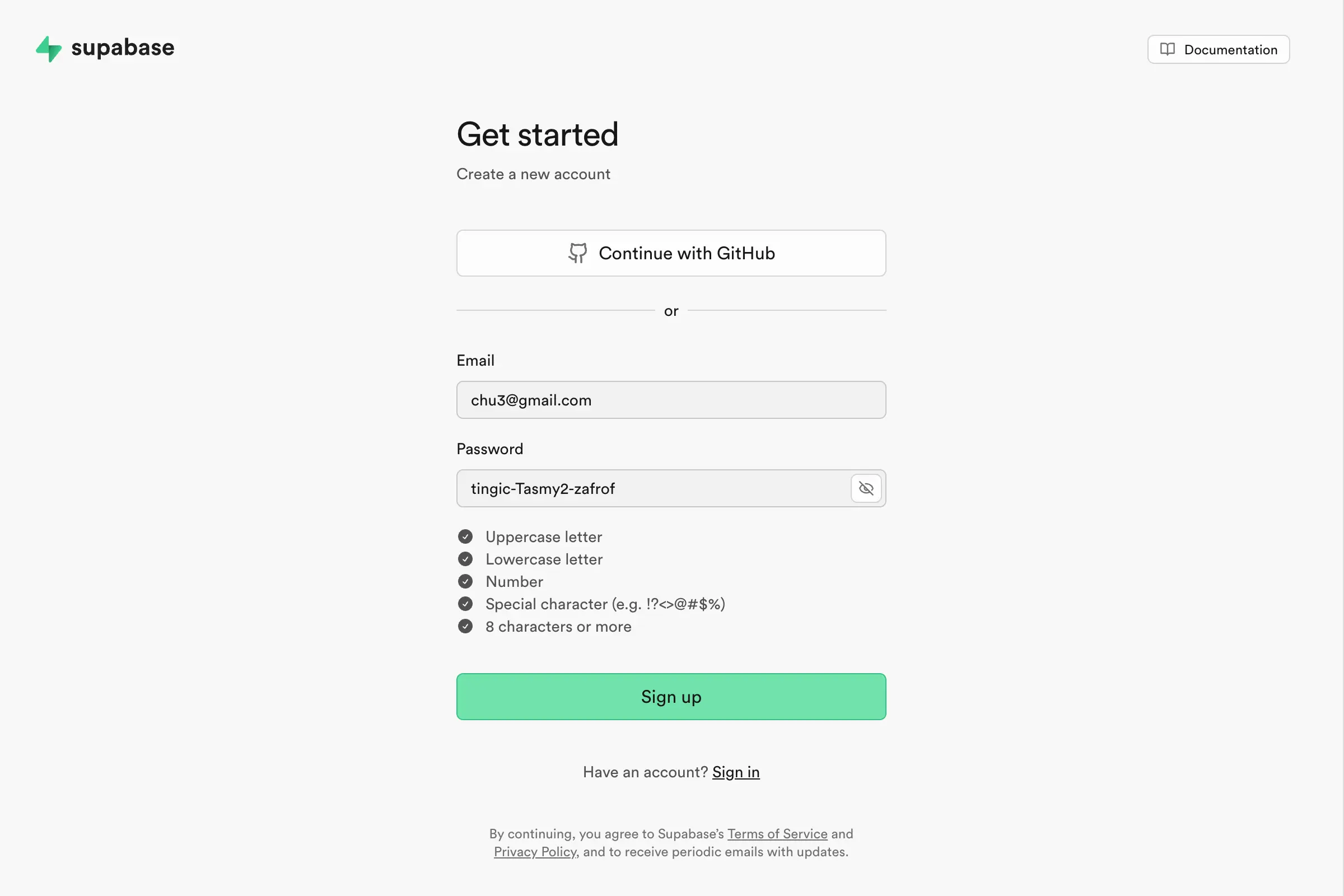Click the supabase wordmark text
The width and height of the screenshot is (1344, 896).
point(123,48)
